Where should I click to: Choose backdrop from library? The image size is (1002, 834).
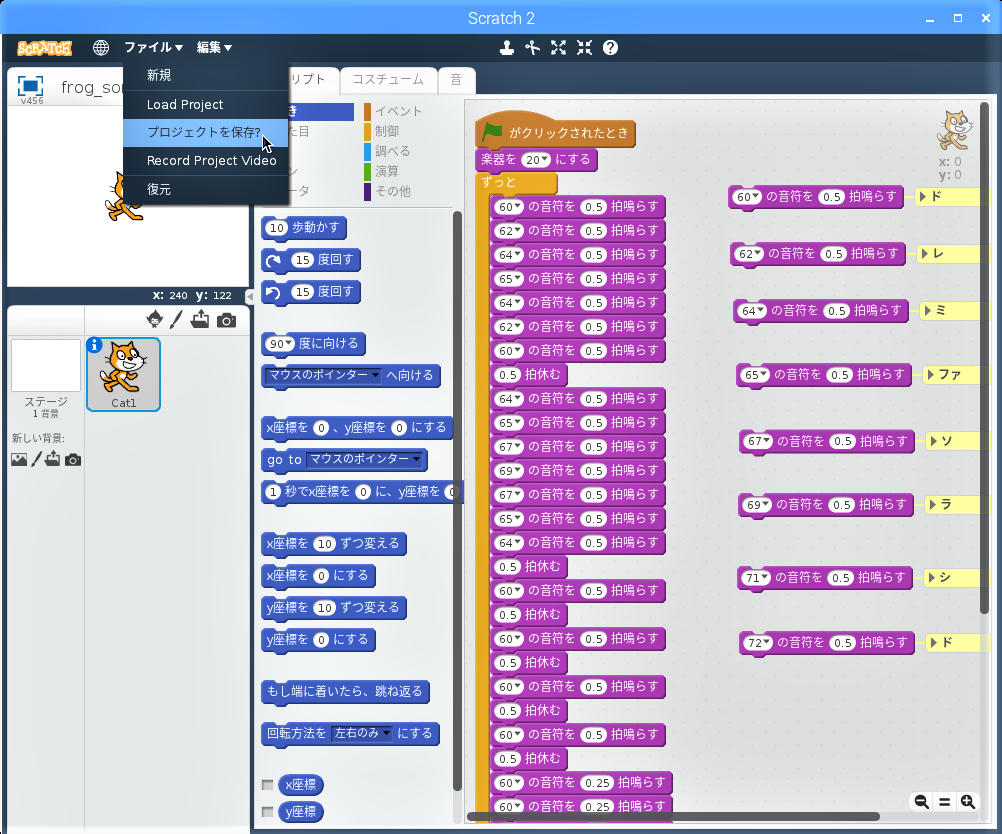19,459
